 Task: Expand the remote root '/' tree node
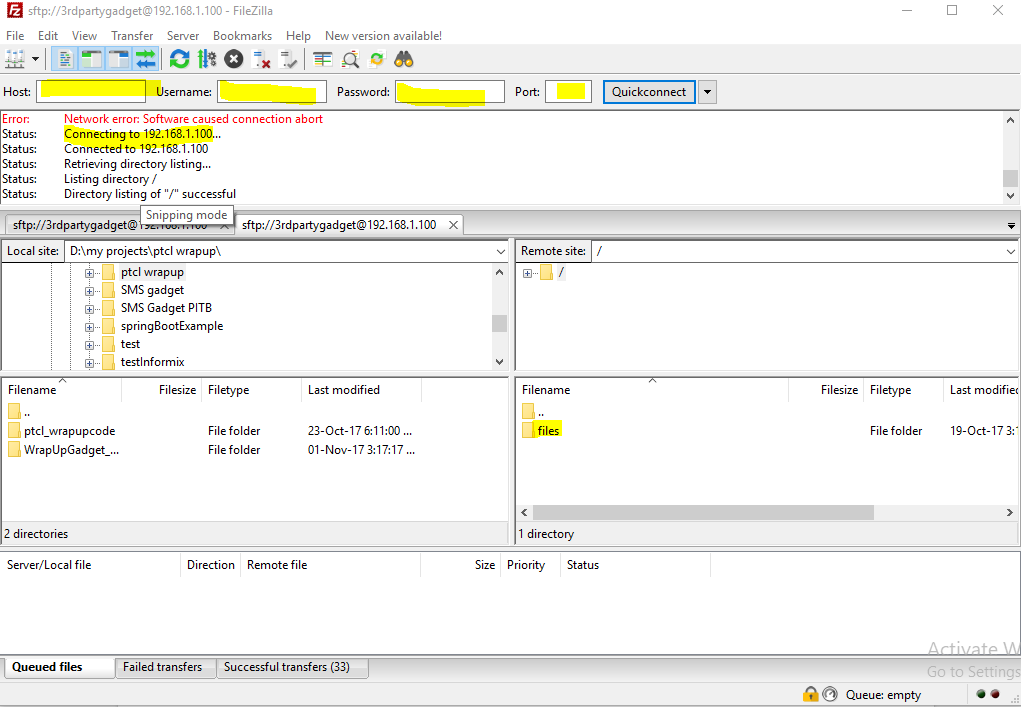click(x=527, y=273)
